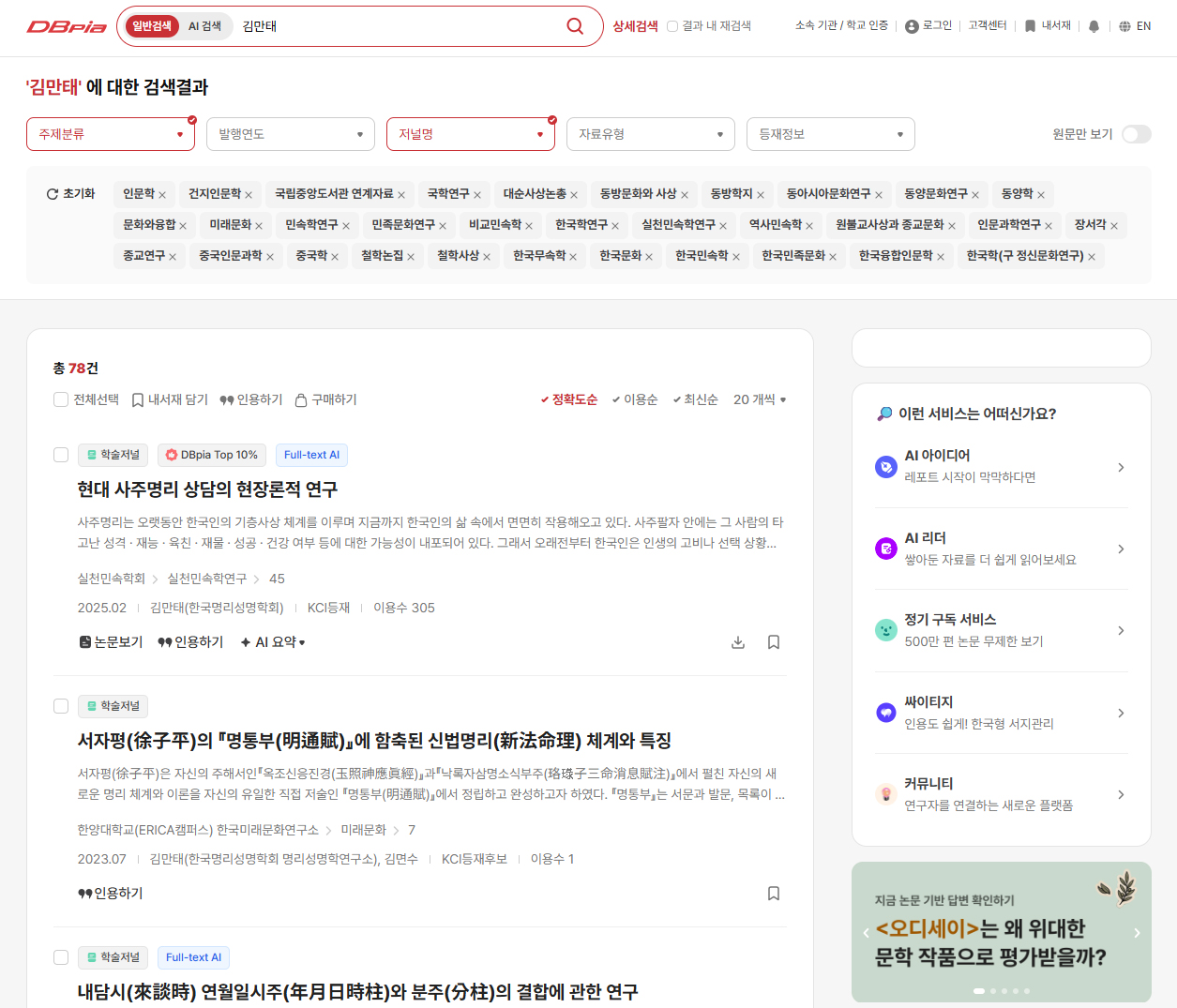The height and width of the screenshot is (1008, 1177).
Task: Open the 발행연도 dropdown
Action: tap(291, 134)
